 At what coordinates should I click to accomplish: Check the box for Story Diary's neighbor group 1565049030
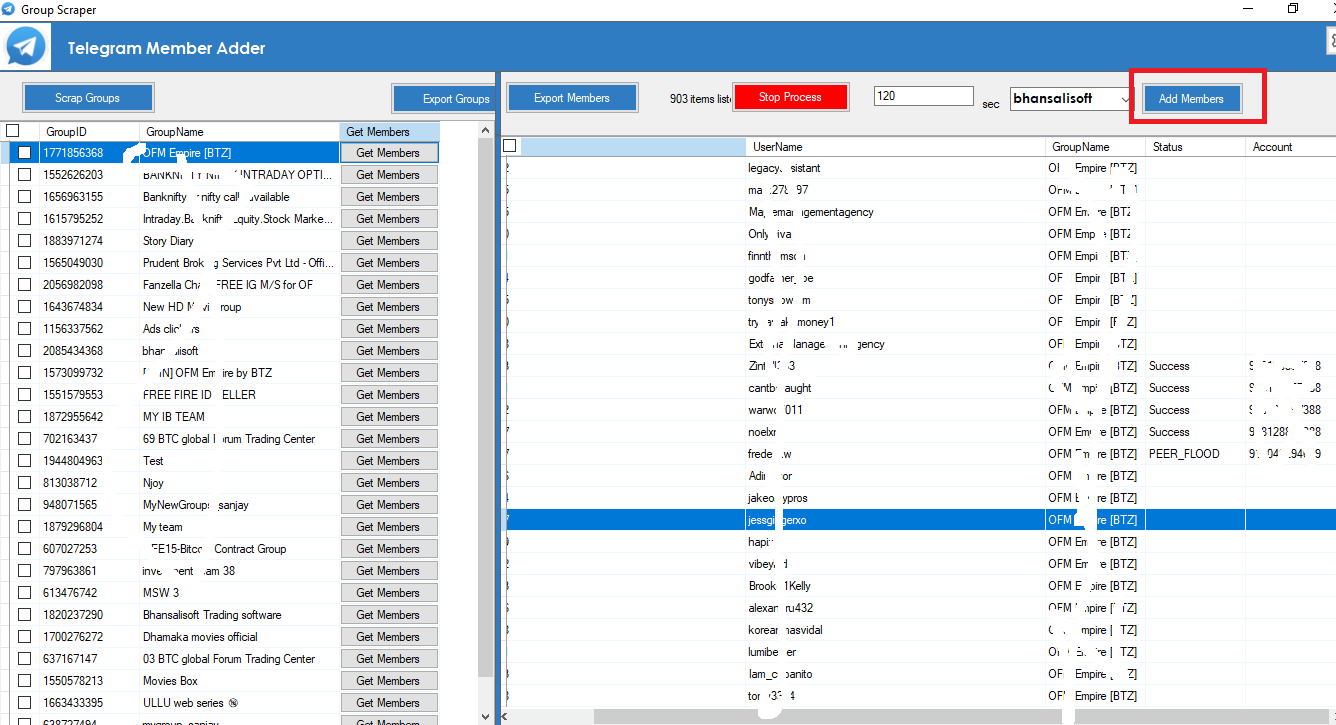[24, 263]
